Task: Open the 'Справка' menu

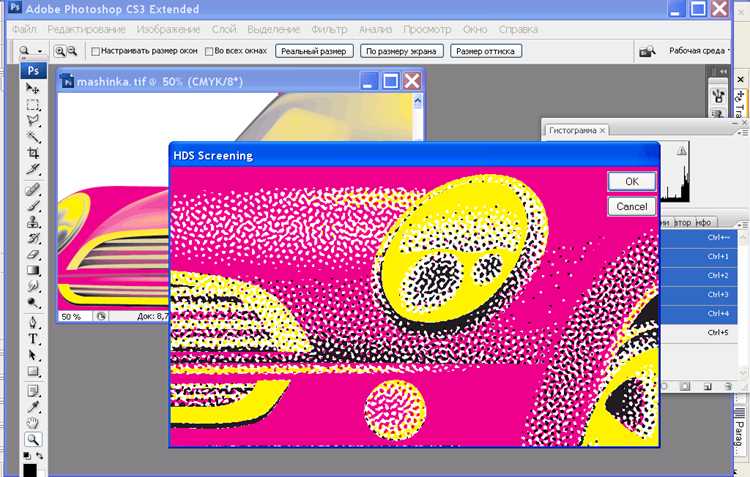Action: pyautogui.click(x=518, y=29)
